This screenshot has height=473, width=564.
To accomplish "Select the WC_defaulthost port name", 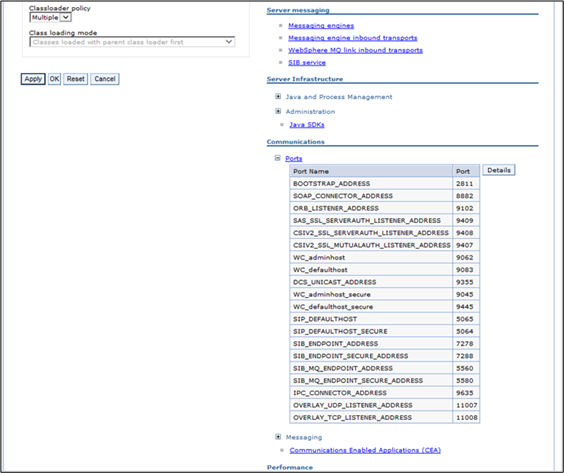I will pyautogui.click(x=320, y=269).
